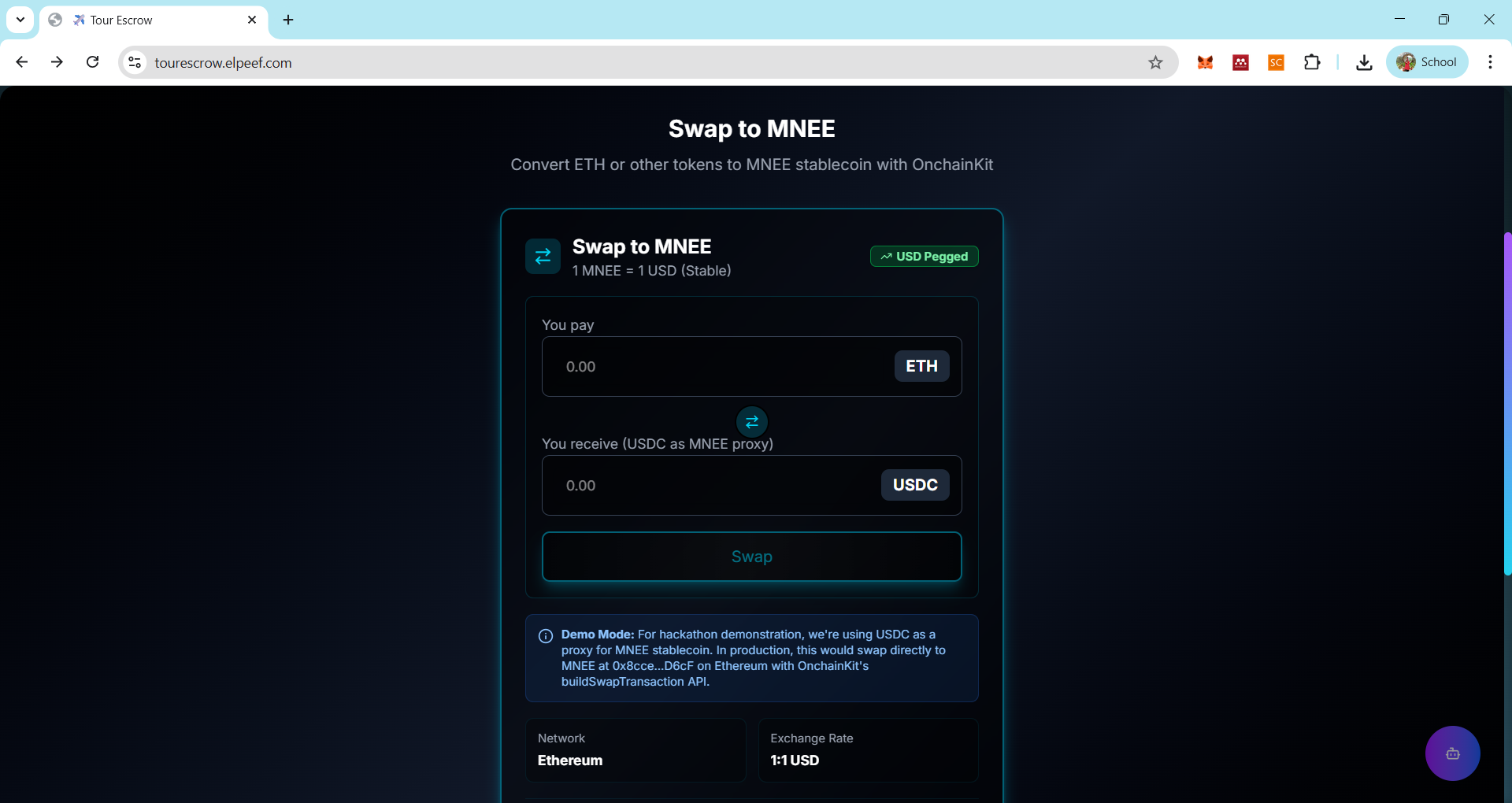Click the browser forward arrow
This screenshot has width=1512, height=803.
coord(57,62)
